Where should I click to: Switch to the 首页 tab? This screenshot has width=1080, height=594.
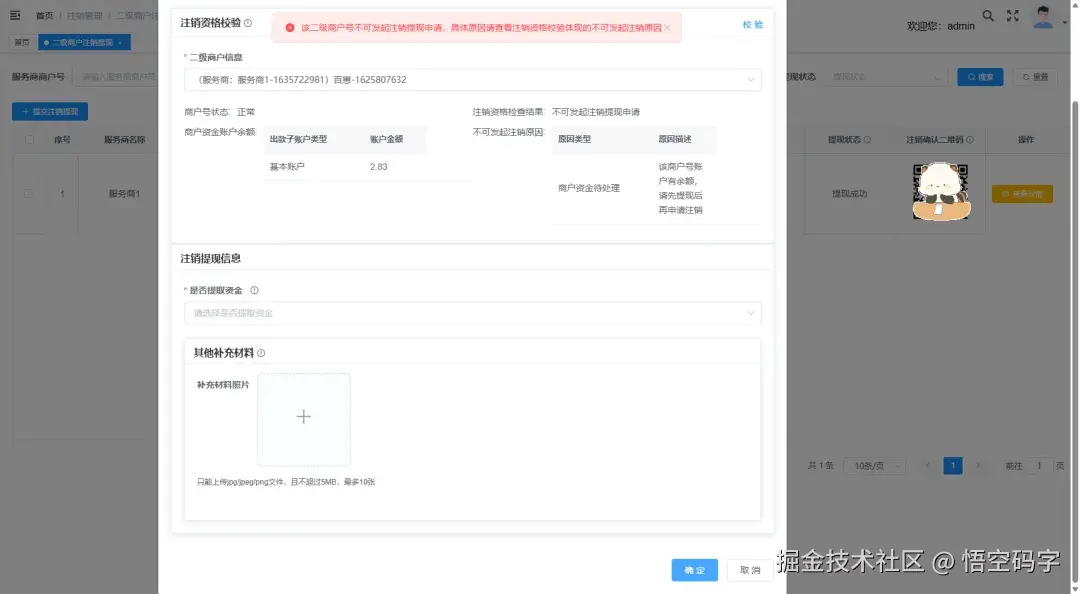click(22, 43)
